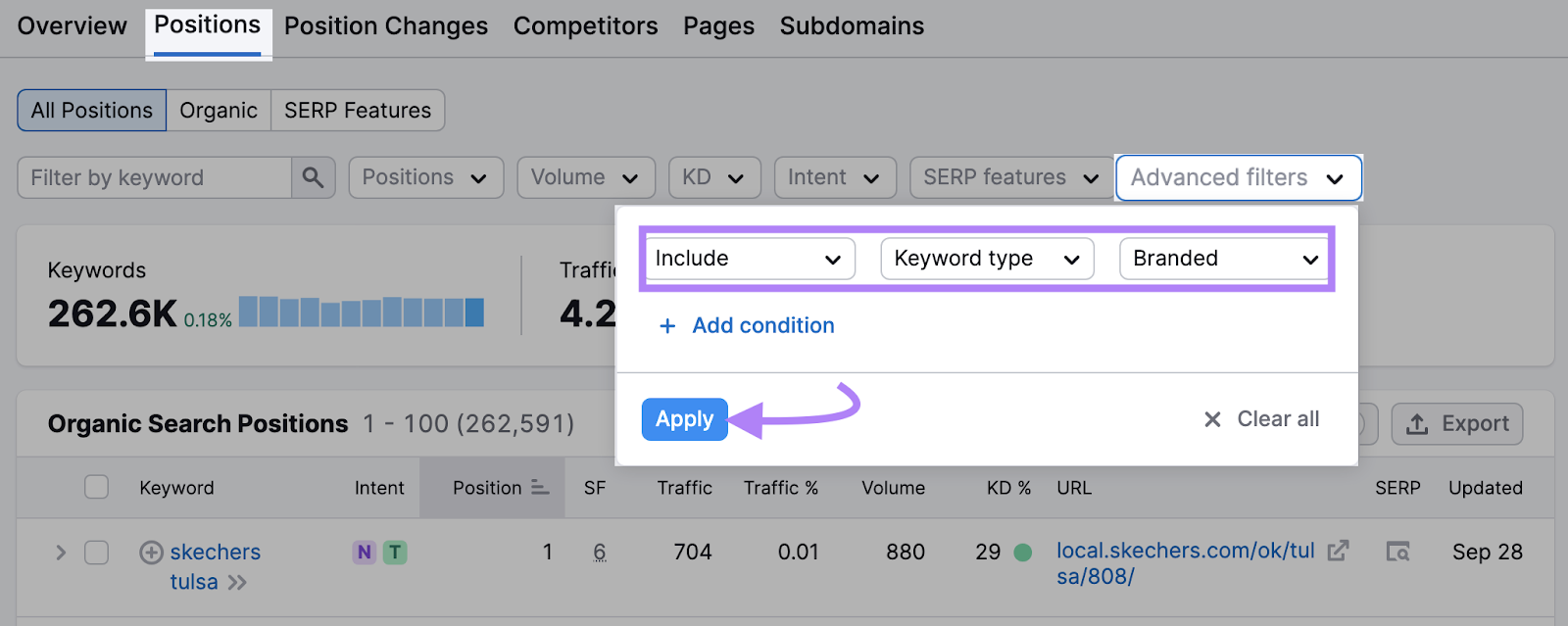Click the keyword search magnifier icon
This screenshot has width=1568, height=626.
tap(313, 177)
